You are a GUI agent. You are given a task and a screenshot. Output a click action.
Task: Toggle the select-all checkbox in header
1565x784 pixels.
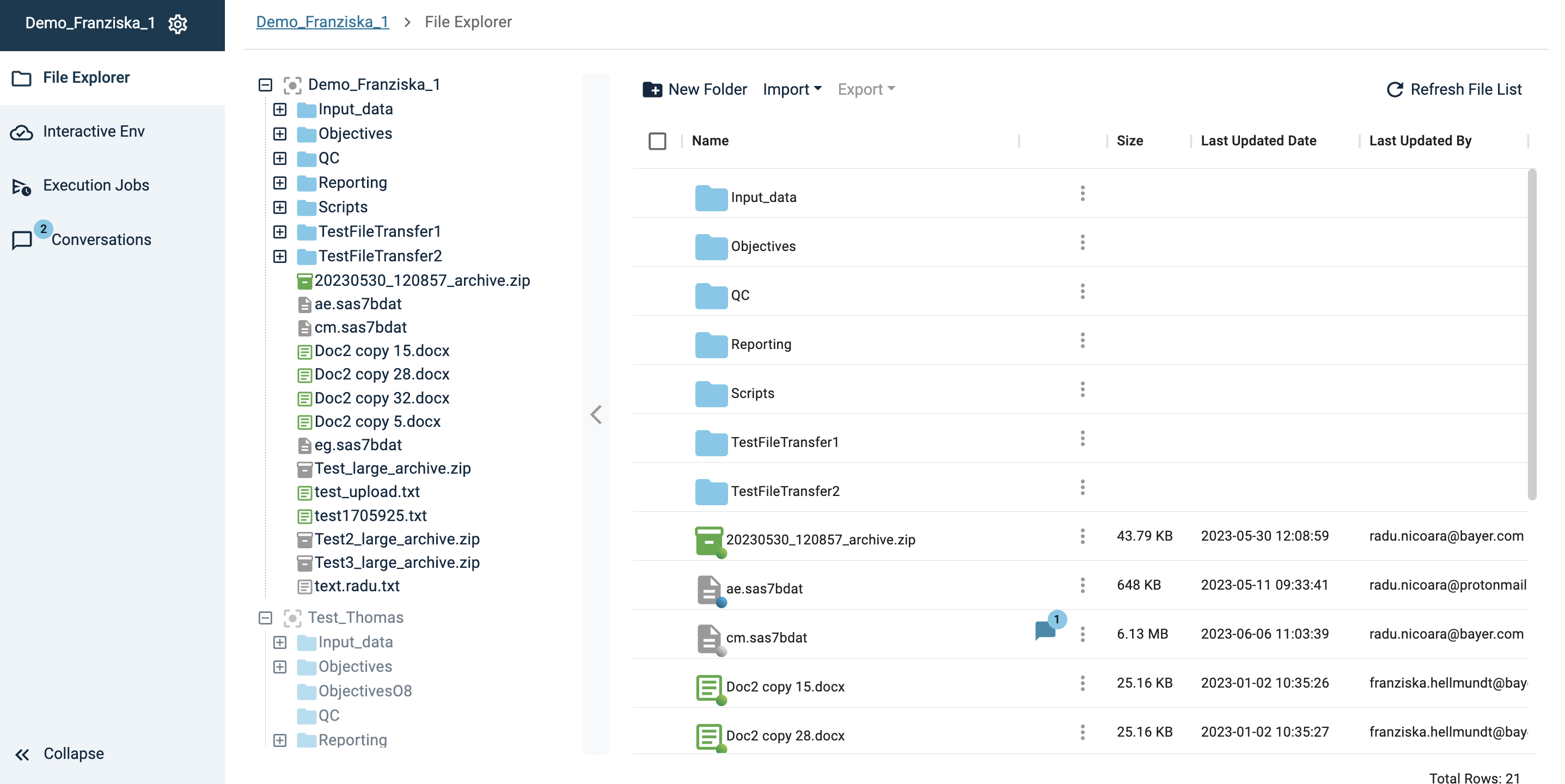[x=657, y=141]
